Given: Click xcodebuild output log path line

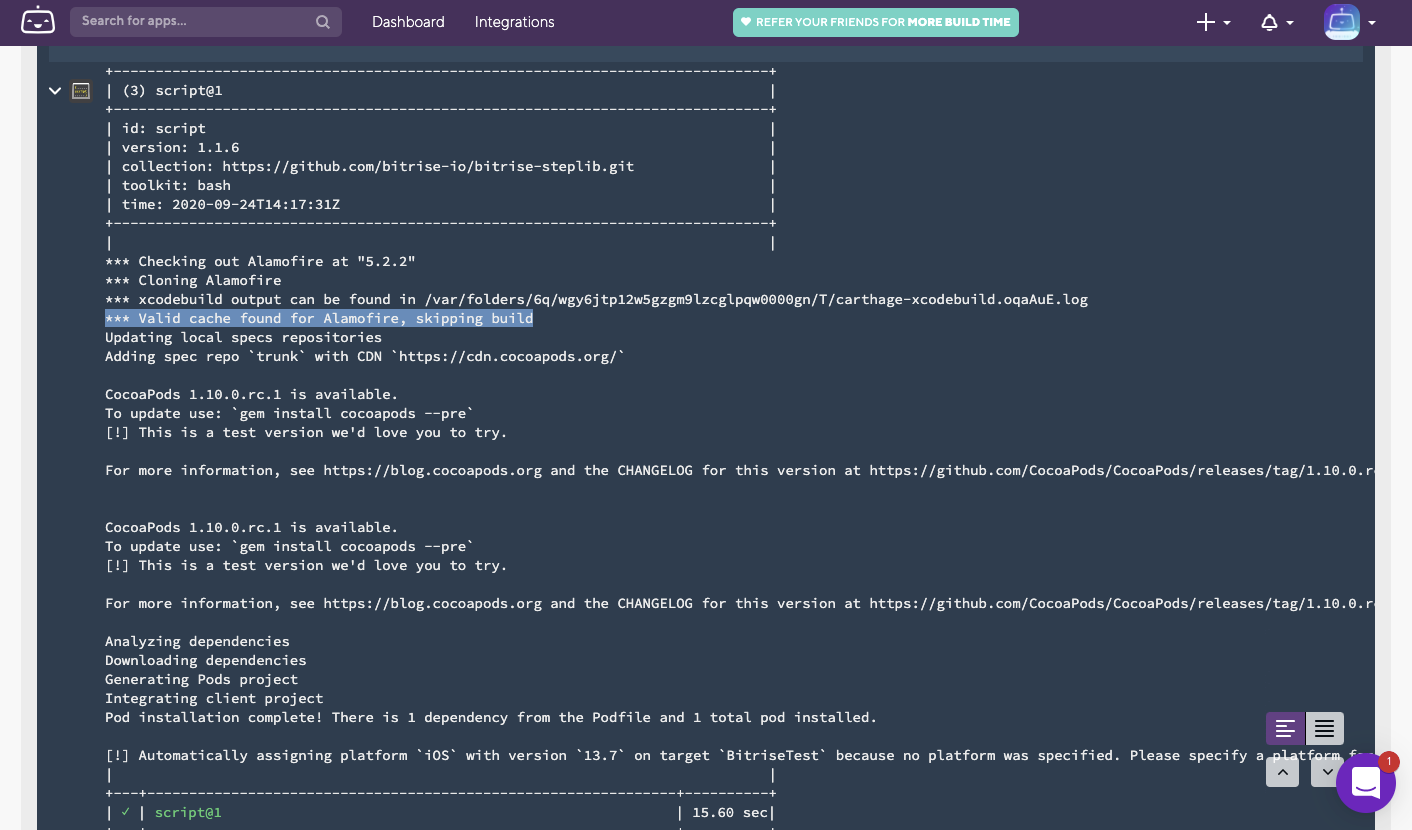Looking at the screenshot, I should click(596, 300).
